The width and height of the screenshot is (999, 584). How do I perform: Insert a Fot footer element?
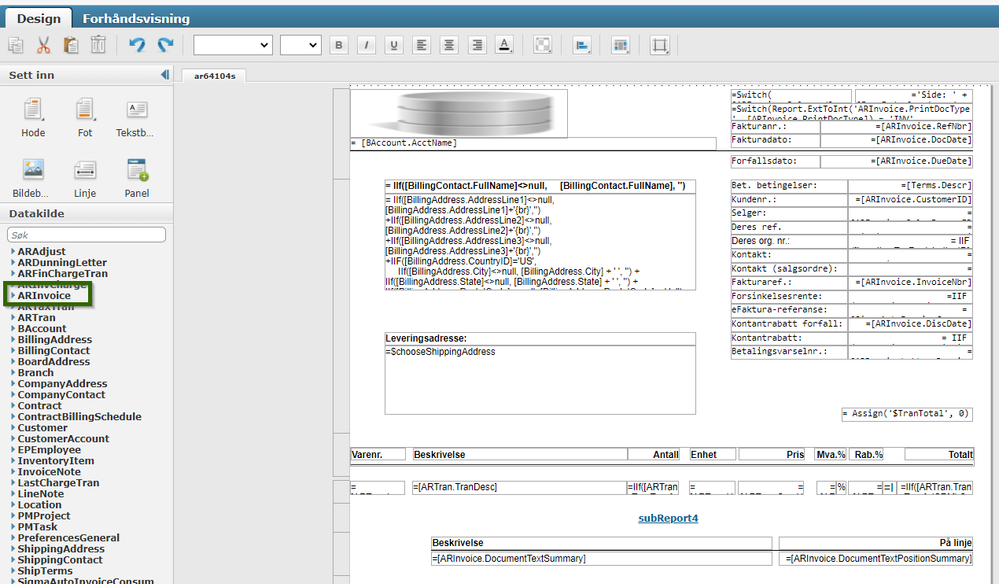(85, 113)
